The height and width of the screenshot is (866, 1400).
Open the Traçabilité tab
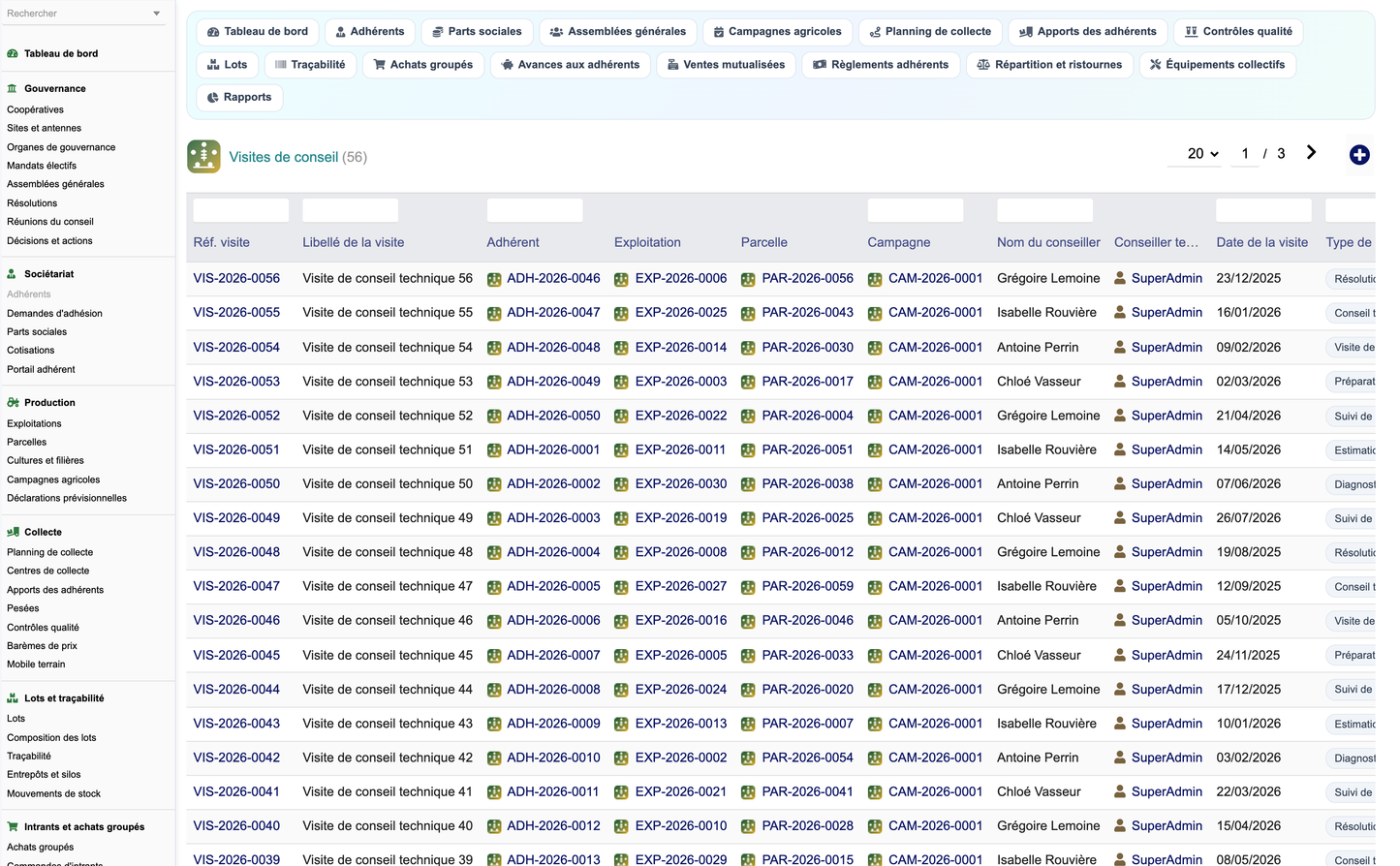310,65
